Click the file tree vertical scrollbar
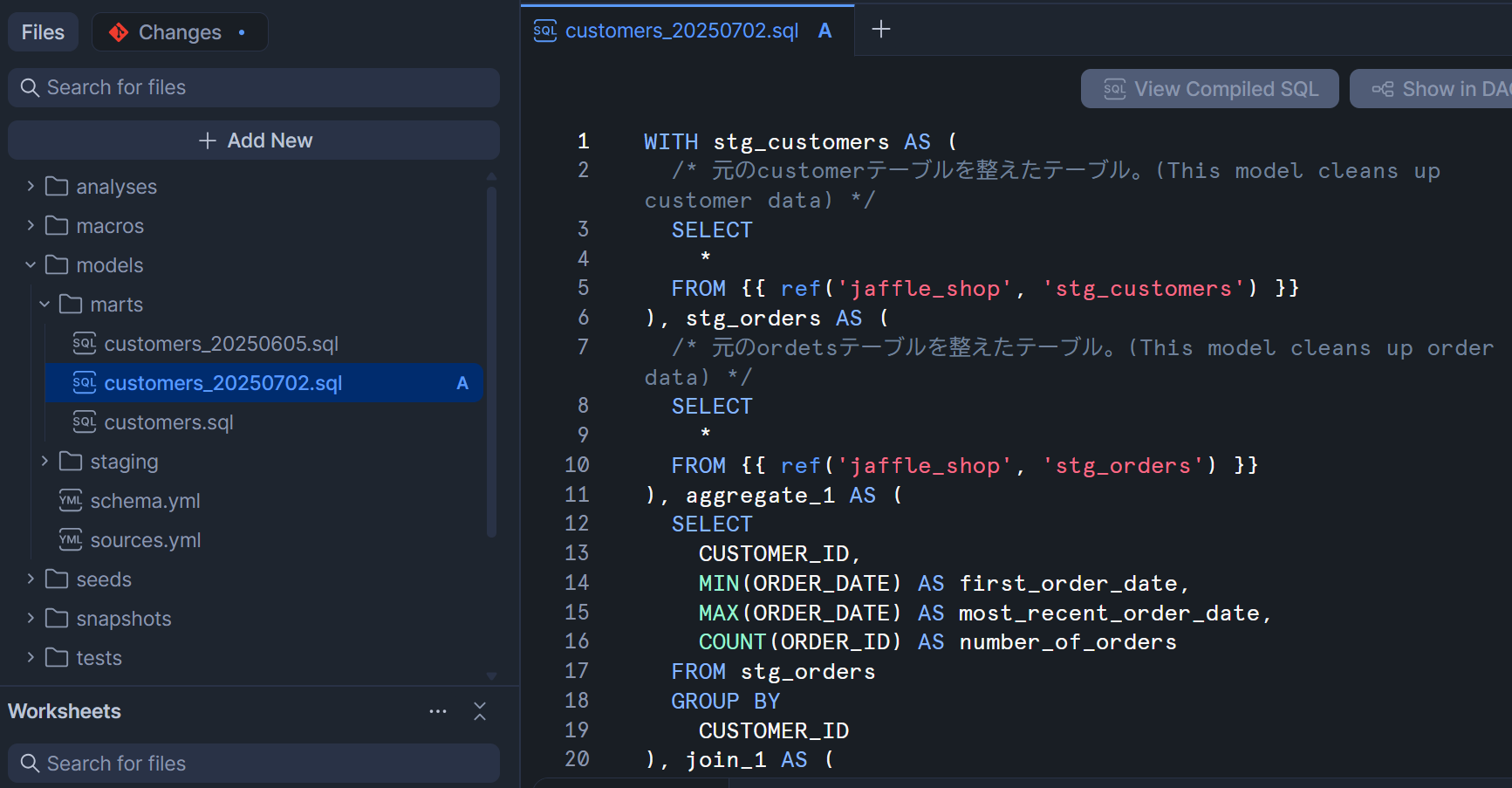Image resolution: width=1512 pixels, height=788 pixels. tap(491, 360)
